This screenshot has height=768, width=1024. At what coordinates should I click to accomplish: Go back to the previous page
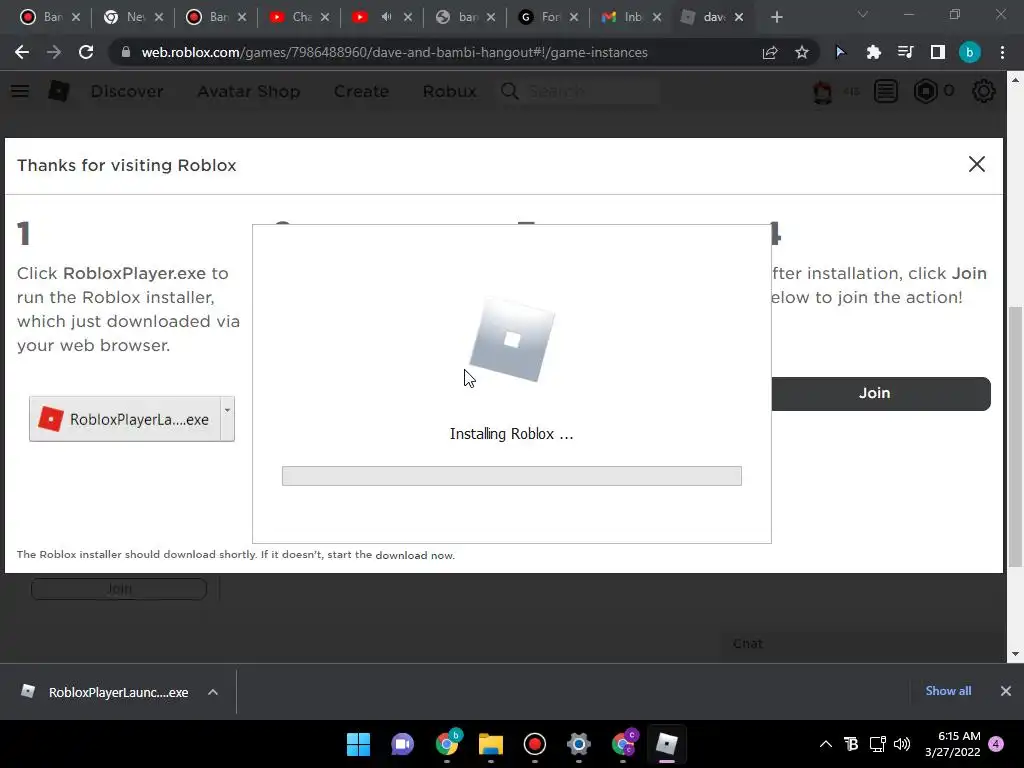[22, 52]
